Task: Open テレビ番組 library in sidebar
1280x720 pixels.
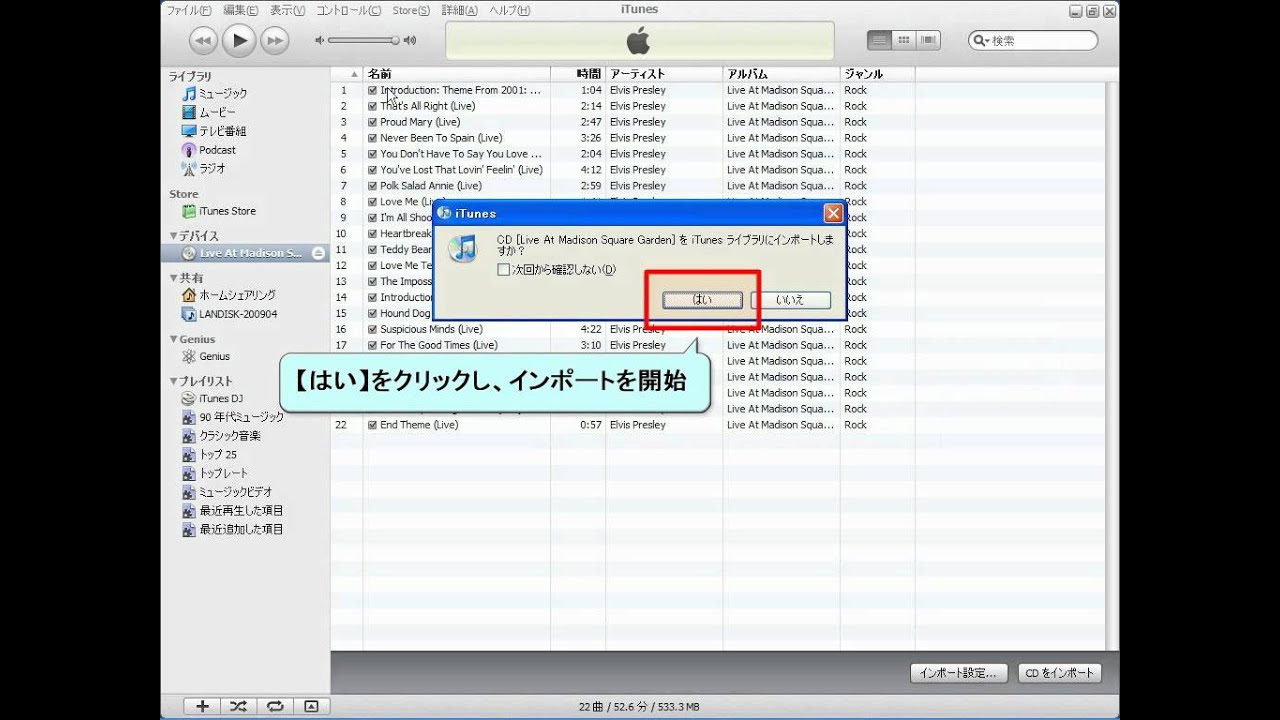Action: click(x=214, y=131)
